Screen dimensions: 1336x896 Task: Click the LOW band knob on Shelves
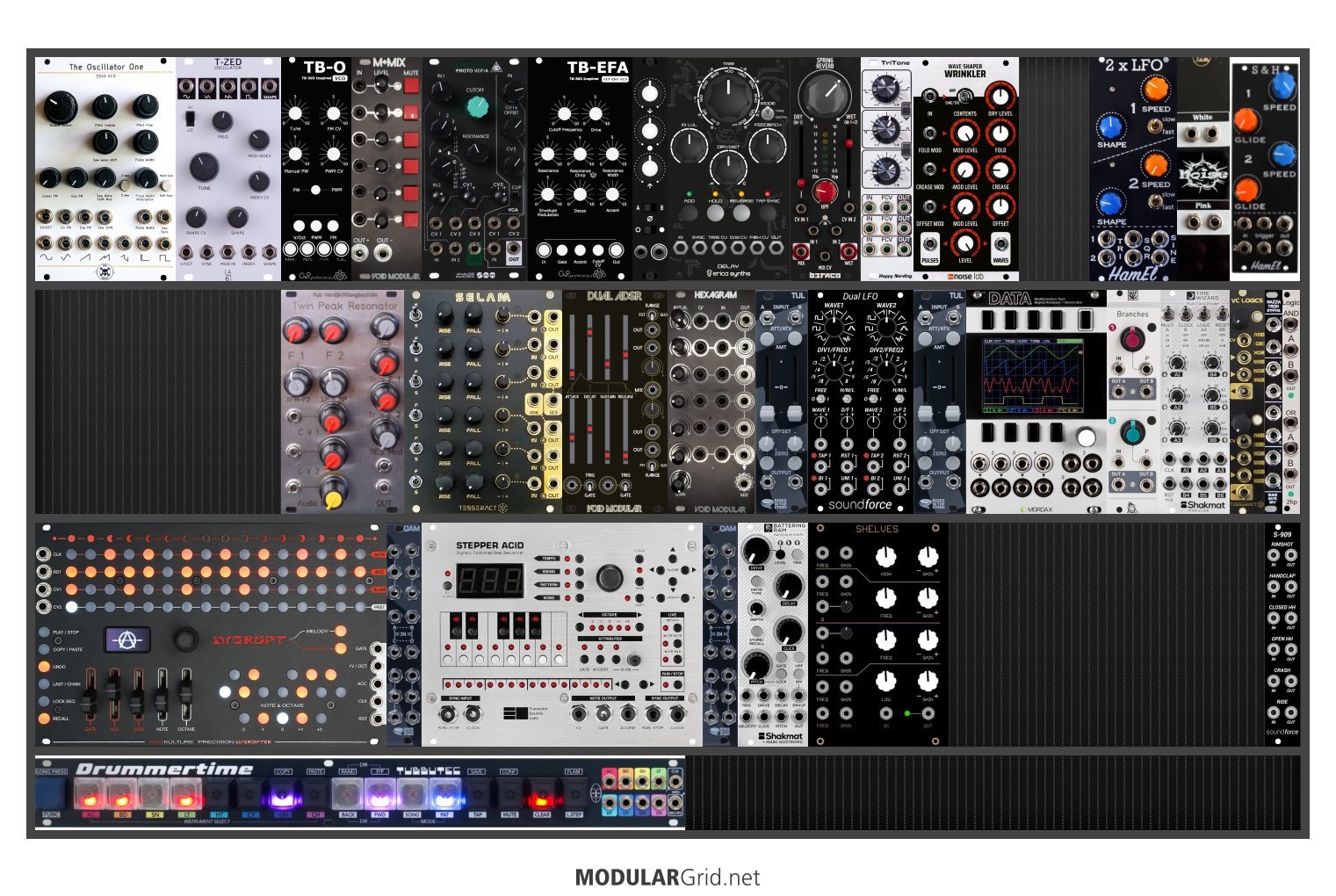point(886,680)
